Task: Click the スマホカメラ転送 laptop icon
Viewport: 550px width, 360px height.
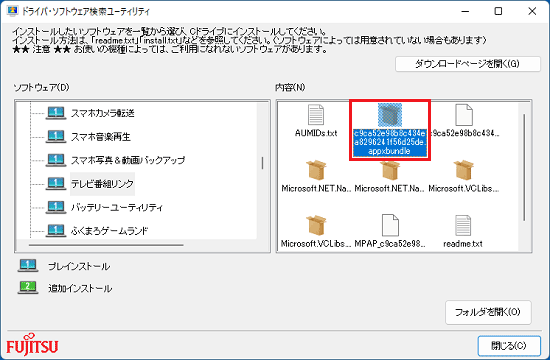Action: (x=56, y=113)
